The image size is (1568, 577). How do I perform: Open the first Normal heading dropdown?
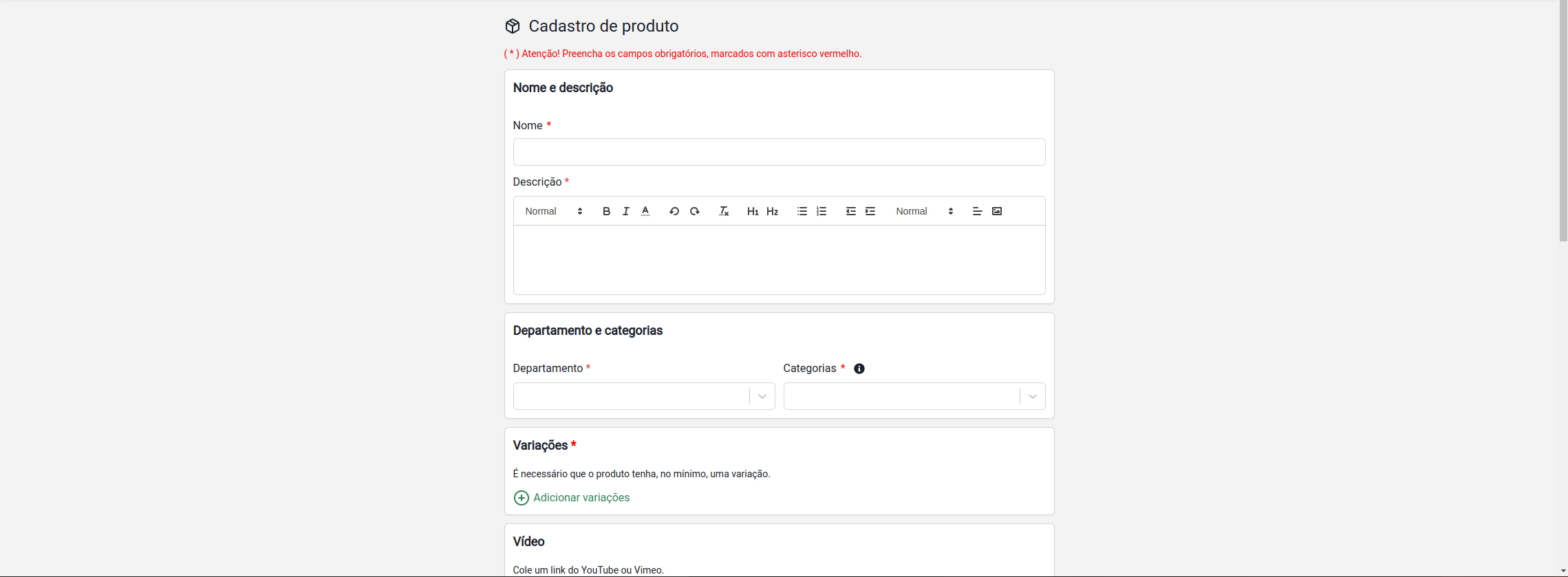[x=554, y=211]
